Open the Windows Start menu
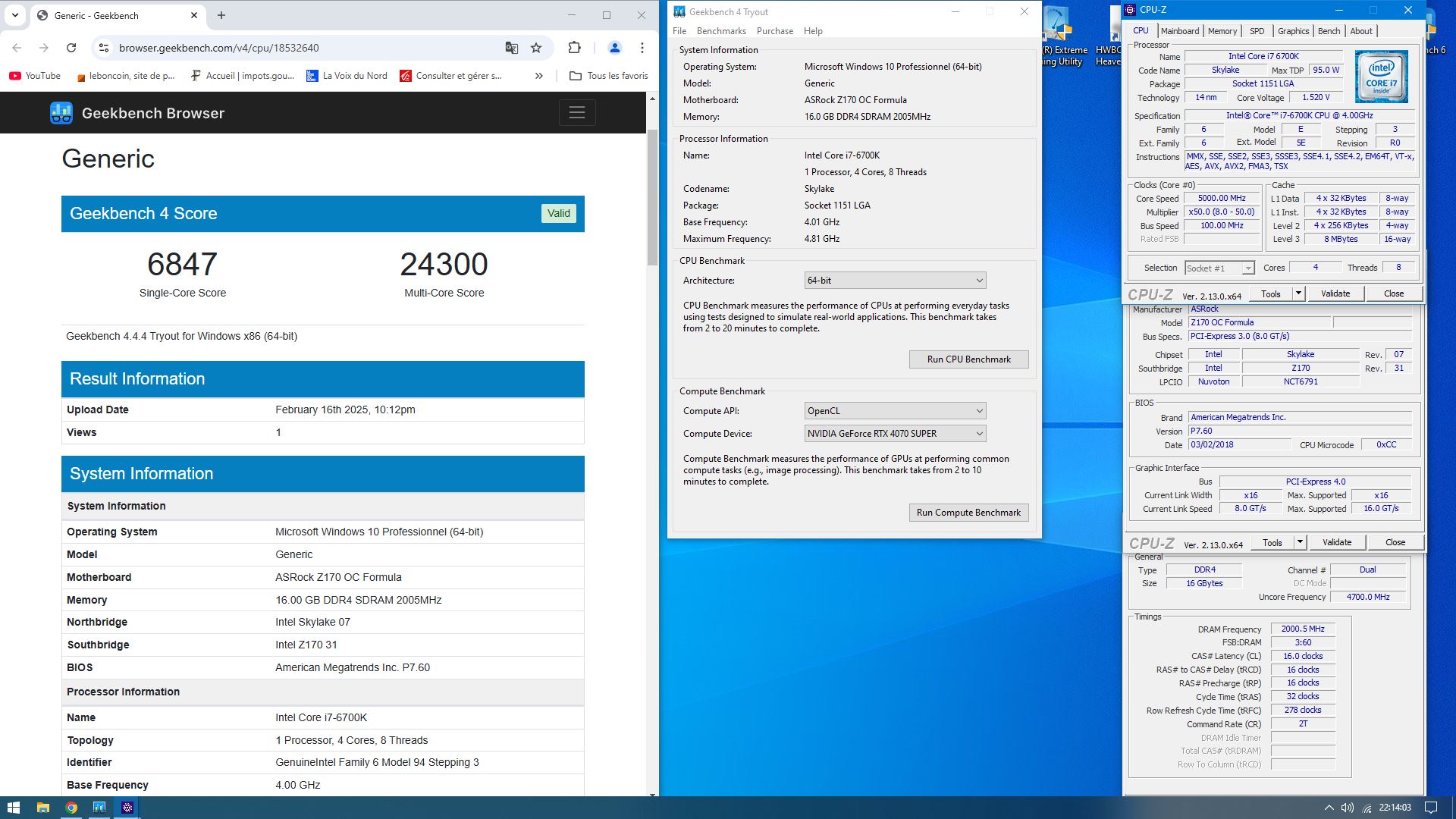Image resolution: width=1456 pixels, height=819 pixels. [13, 808]
